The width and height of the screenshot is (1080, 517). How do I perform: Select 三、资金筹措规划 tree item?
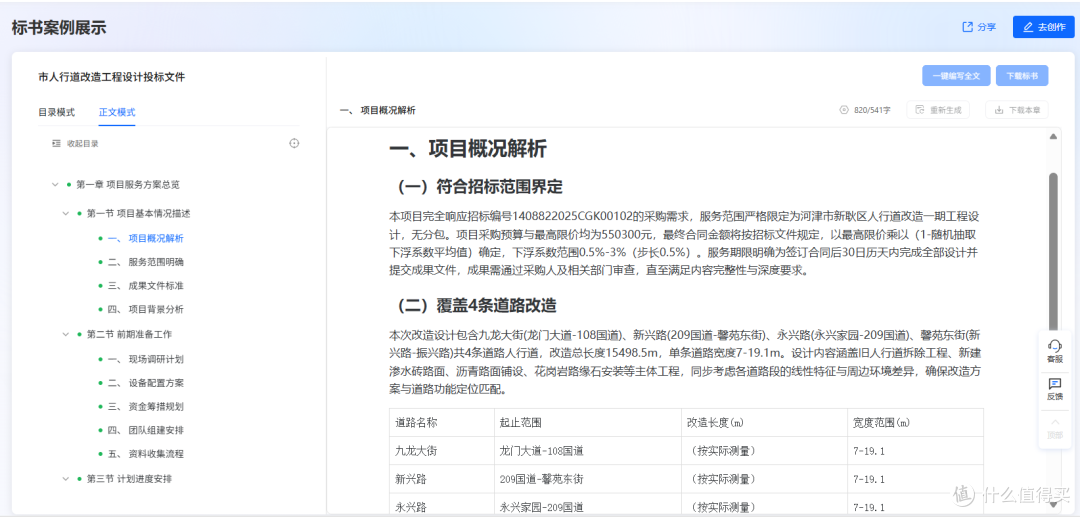pos(145,407)
